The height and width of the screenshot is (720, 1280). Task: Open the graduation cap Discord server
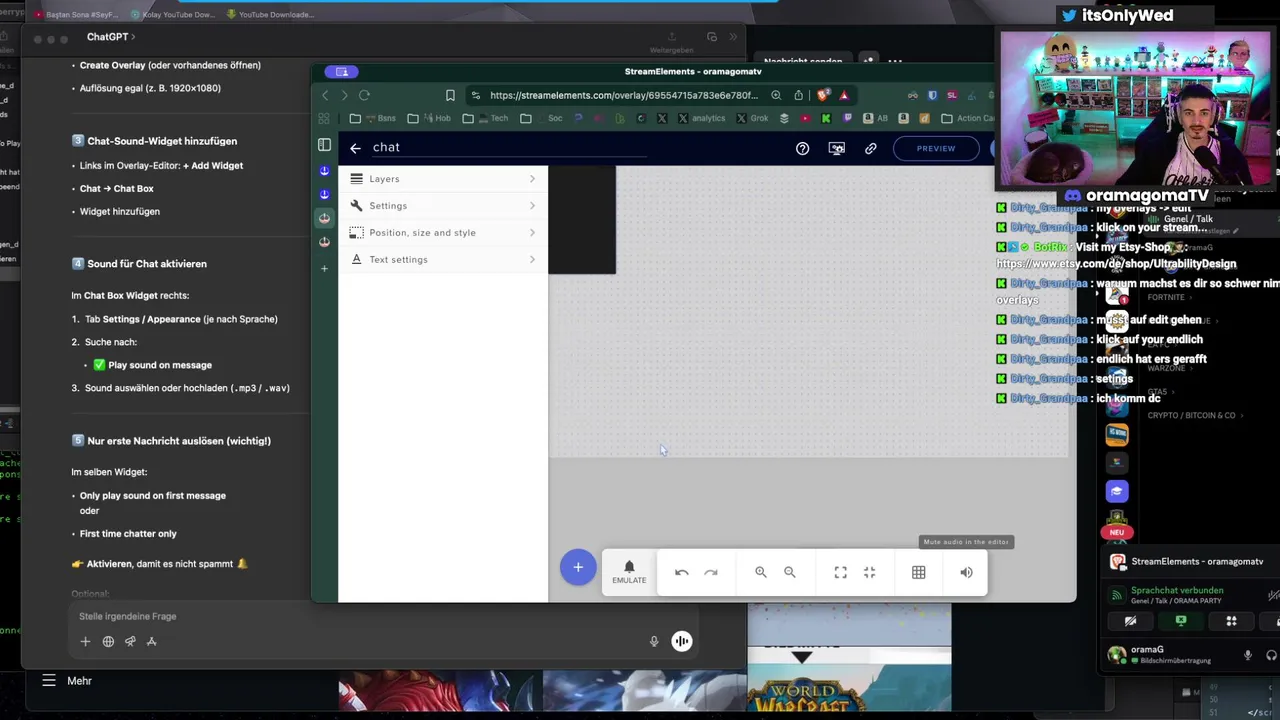pos(1117,491)
